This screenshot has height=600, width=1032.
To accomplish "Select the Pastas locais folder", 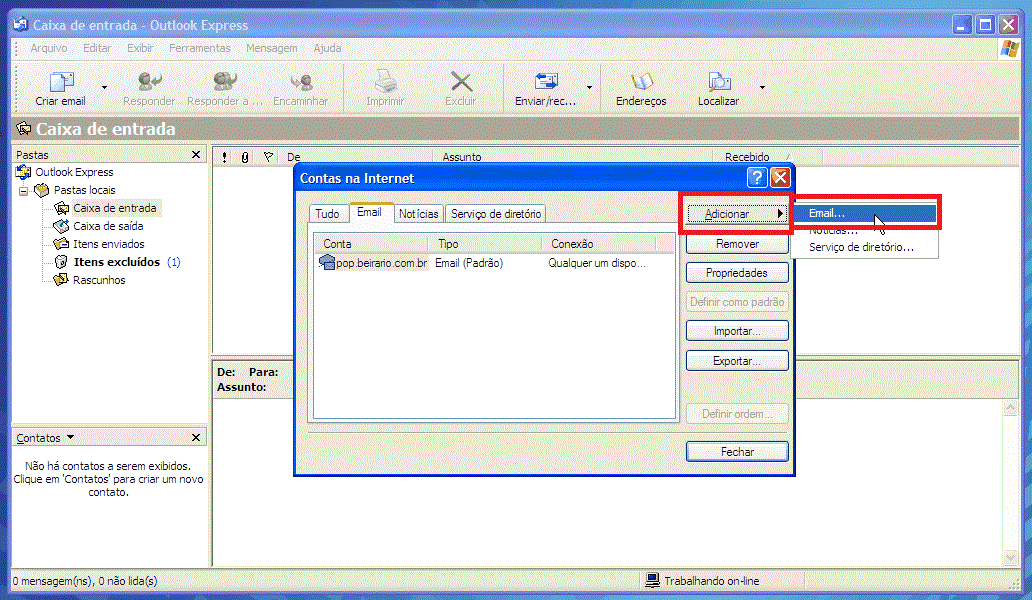I will (84, 190).
